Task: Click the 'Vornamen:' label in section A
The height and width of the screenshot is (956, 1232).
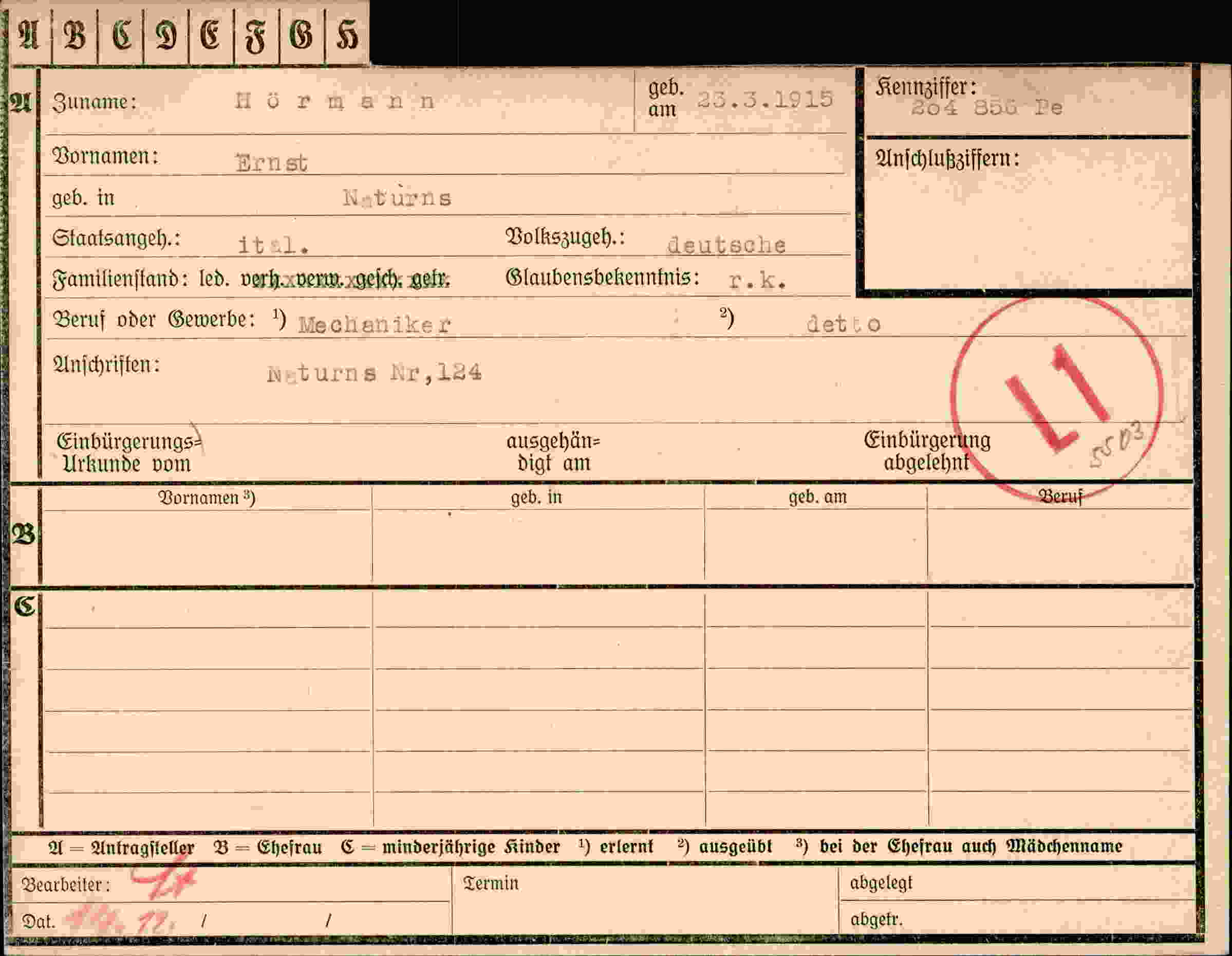Action: pos(105,156)
